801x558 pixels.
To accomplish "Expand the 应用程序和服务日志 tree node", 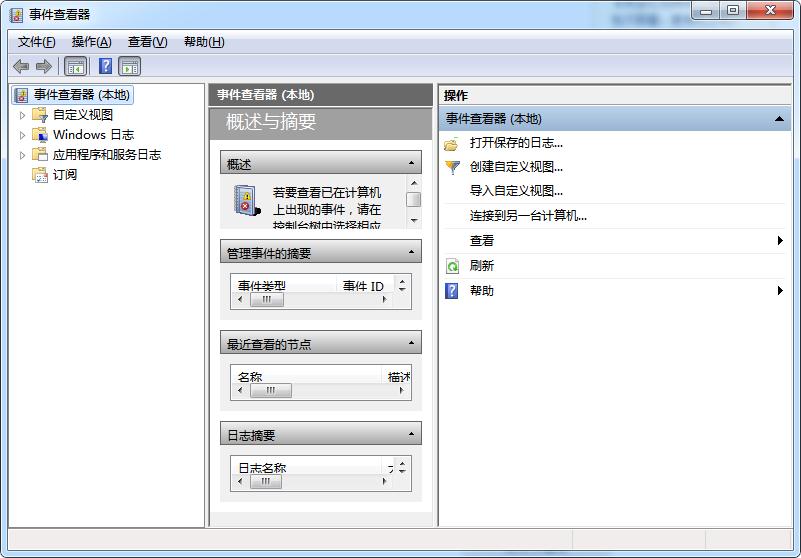I will pos(22,155).
